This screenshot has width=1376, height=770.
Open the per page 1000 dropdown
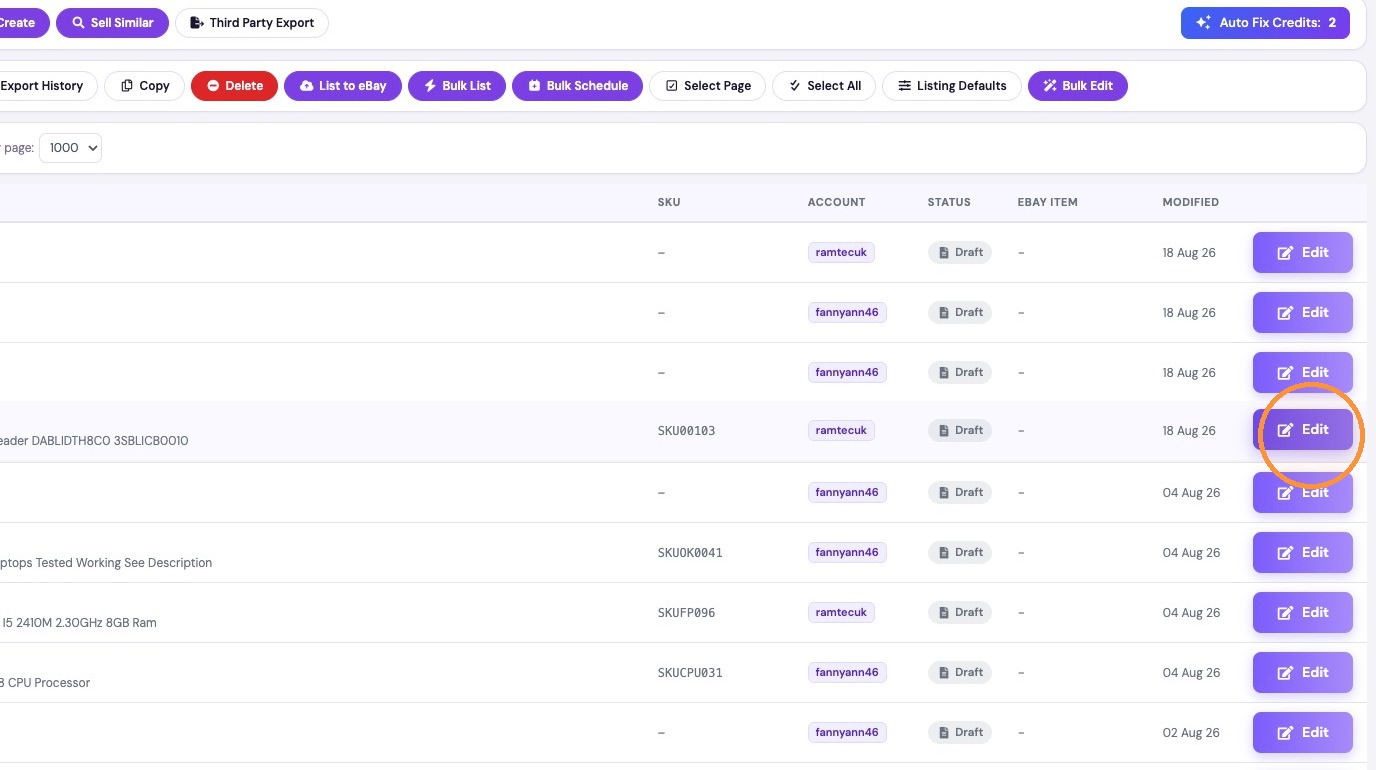point(70,147)
